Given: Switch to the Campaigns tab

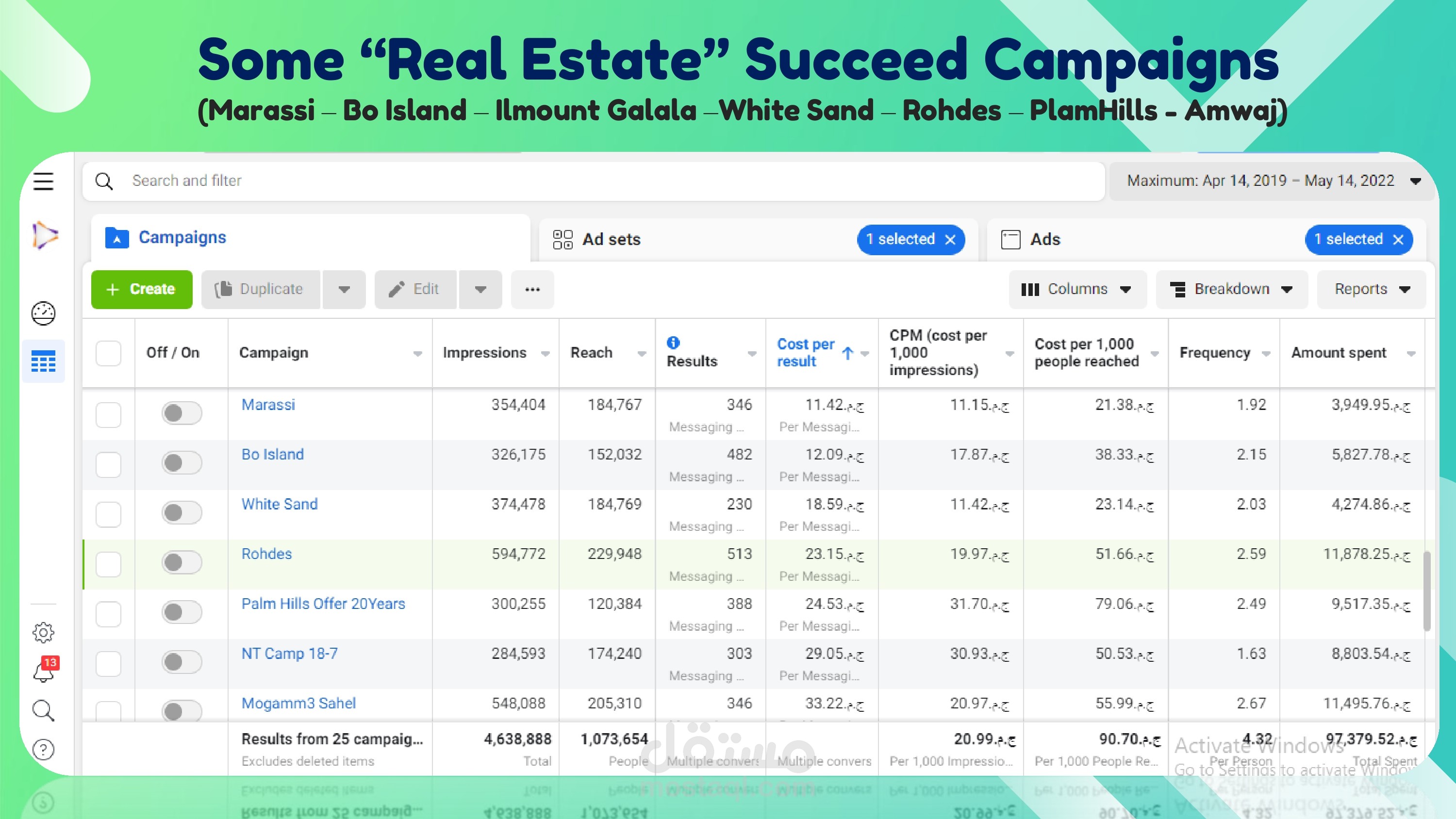Looking at the screenshot, I should (x=311, y=238).
